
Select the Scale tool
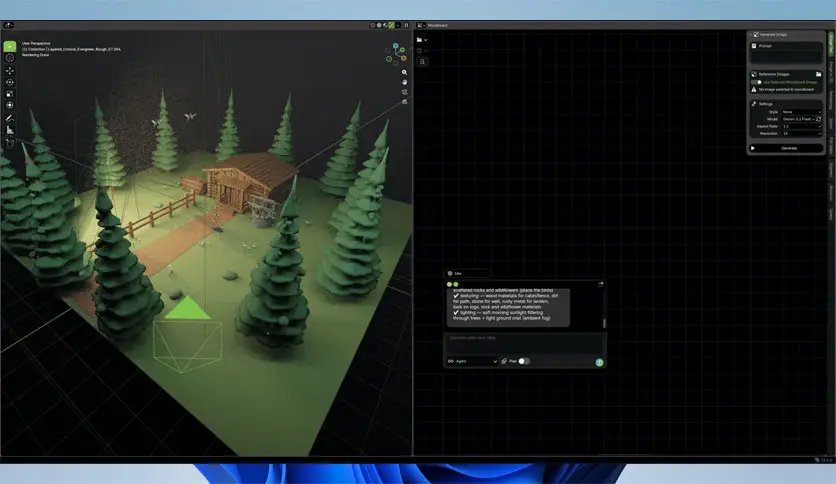[x=10, y=94]
